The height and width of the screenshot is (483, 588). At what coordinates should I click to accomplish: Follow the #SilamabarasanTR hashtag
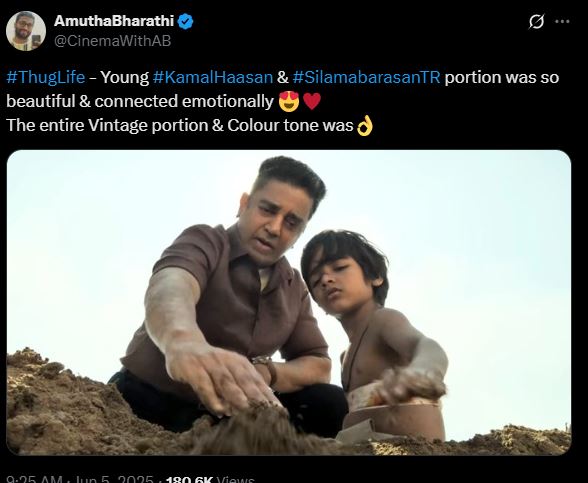tap(366, 77)
